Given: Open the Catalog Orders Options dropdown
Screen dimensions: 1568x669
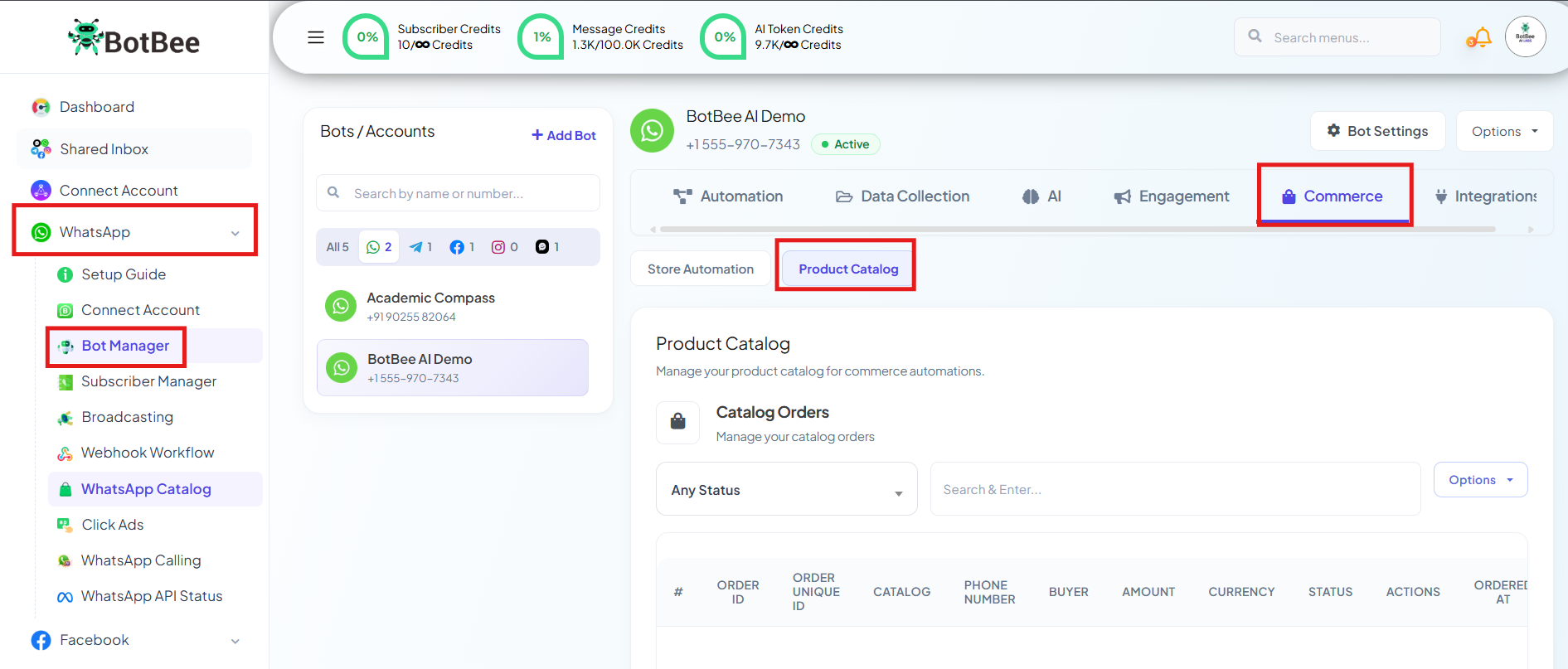Looking at the screenshot, I should (1480, 480).
